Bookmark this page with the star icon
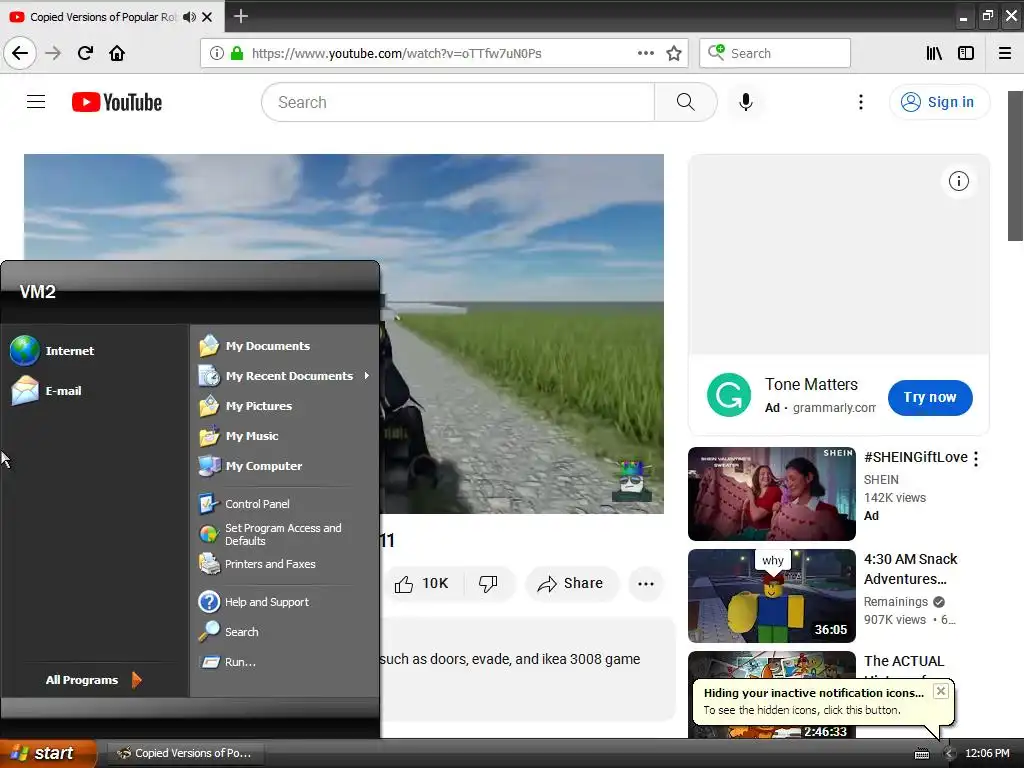The image size is (1024, 768). tap(674, 53)
